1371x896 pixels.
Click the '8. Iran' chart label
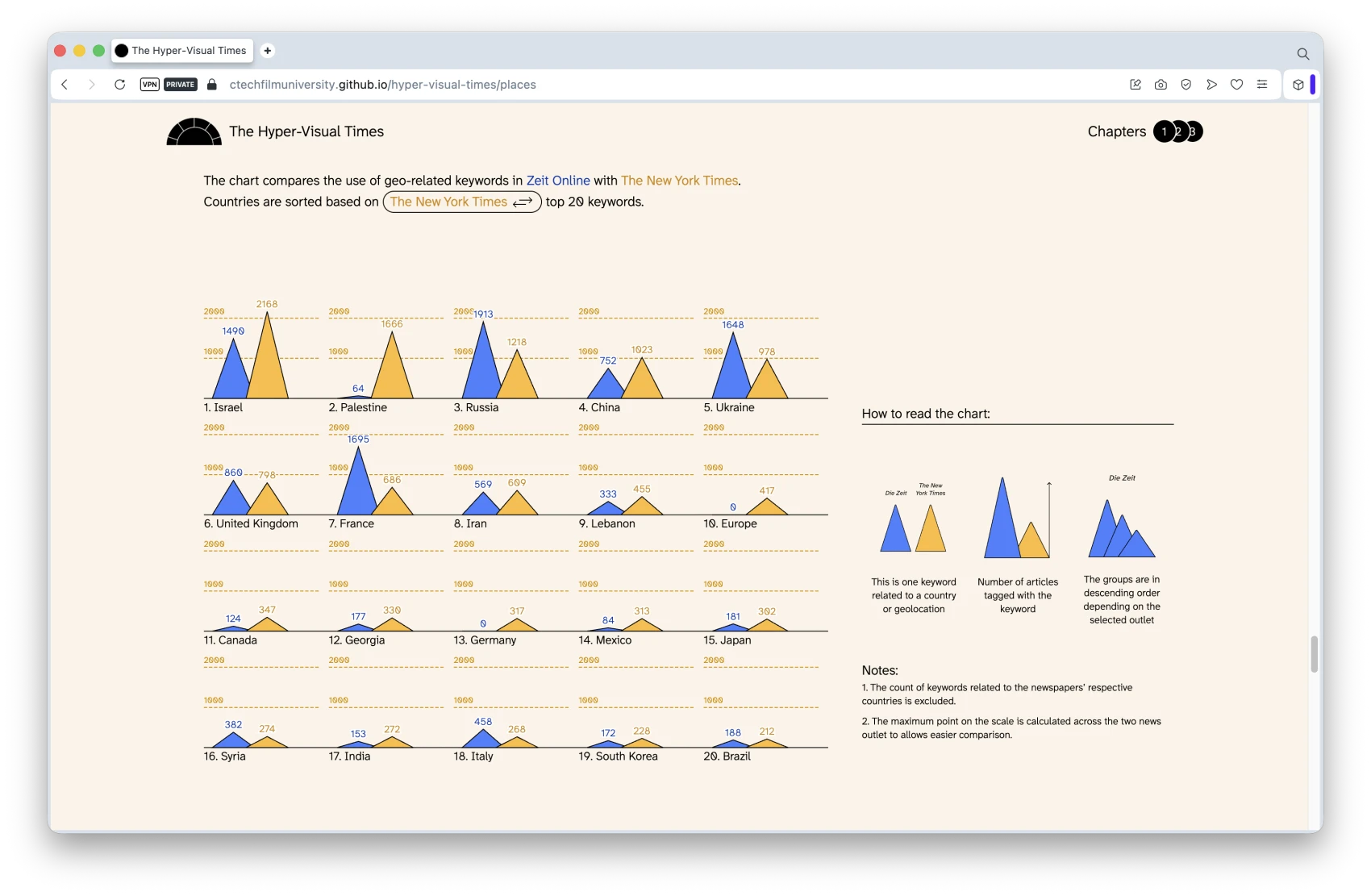point(470,523)
